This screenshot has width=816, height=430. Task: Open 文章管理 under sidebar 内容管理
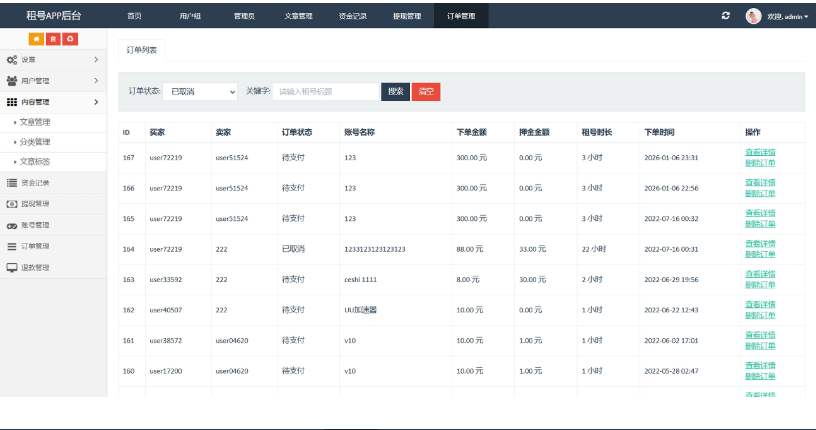(35, 122)
